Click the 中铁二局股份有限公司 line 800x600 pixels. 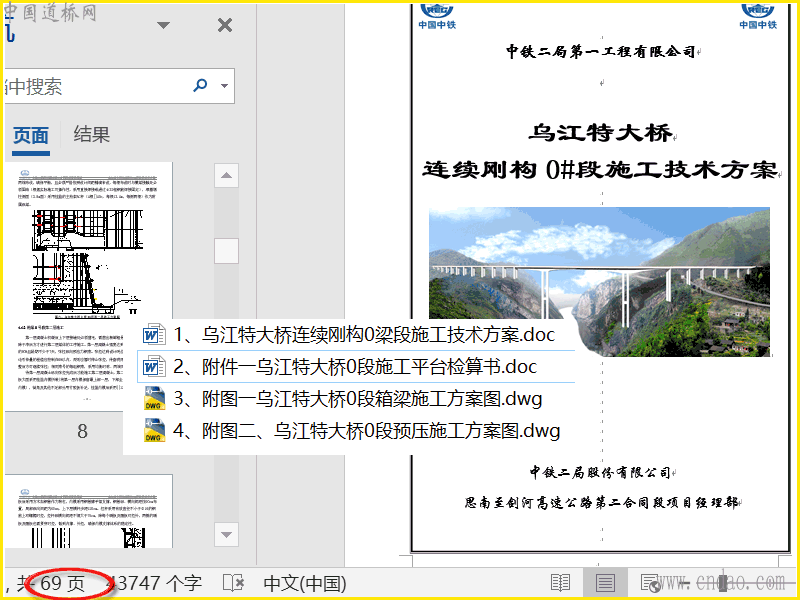599,472
